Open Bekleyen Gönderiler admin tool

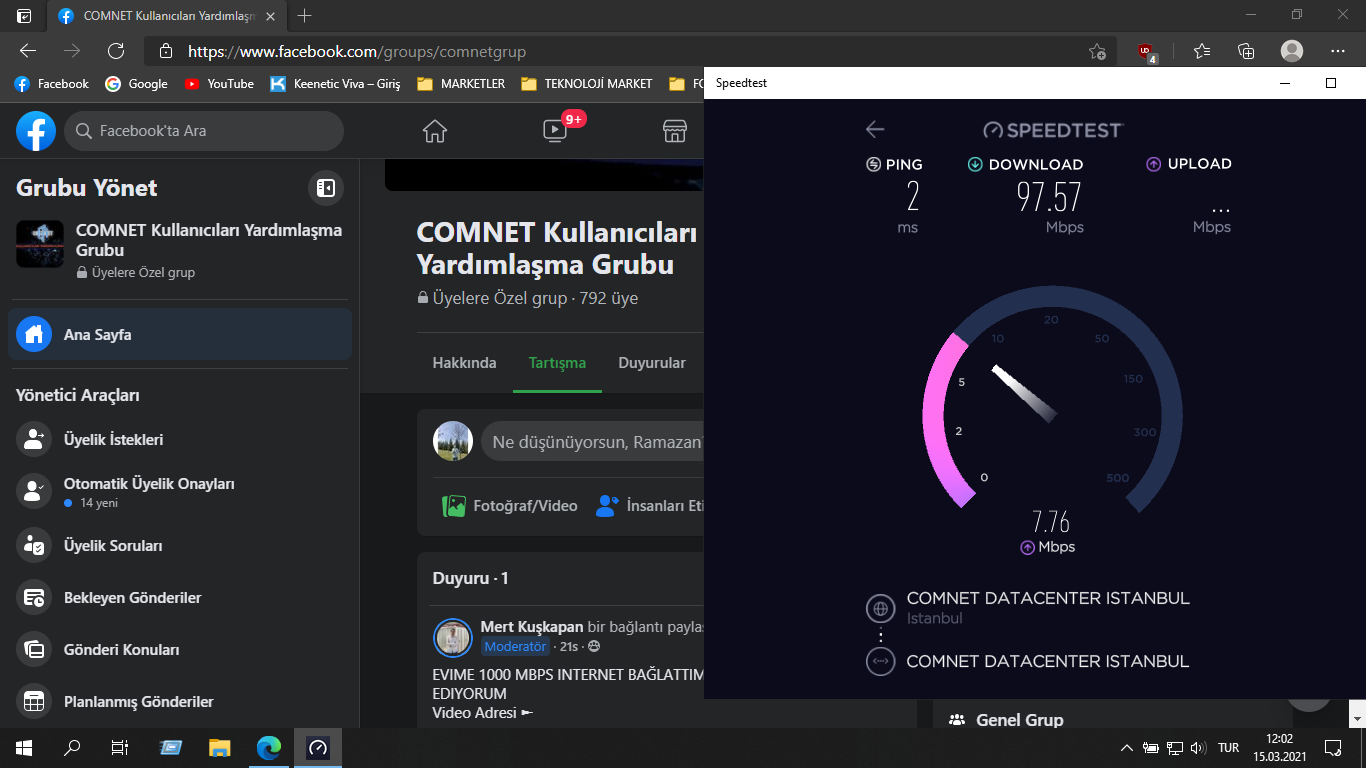(180, 598)
